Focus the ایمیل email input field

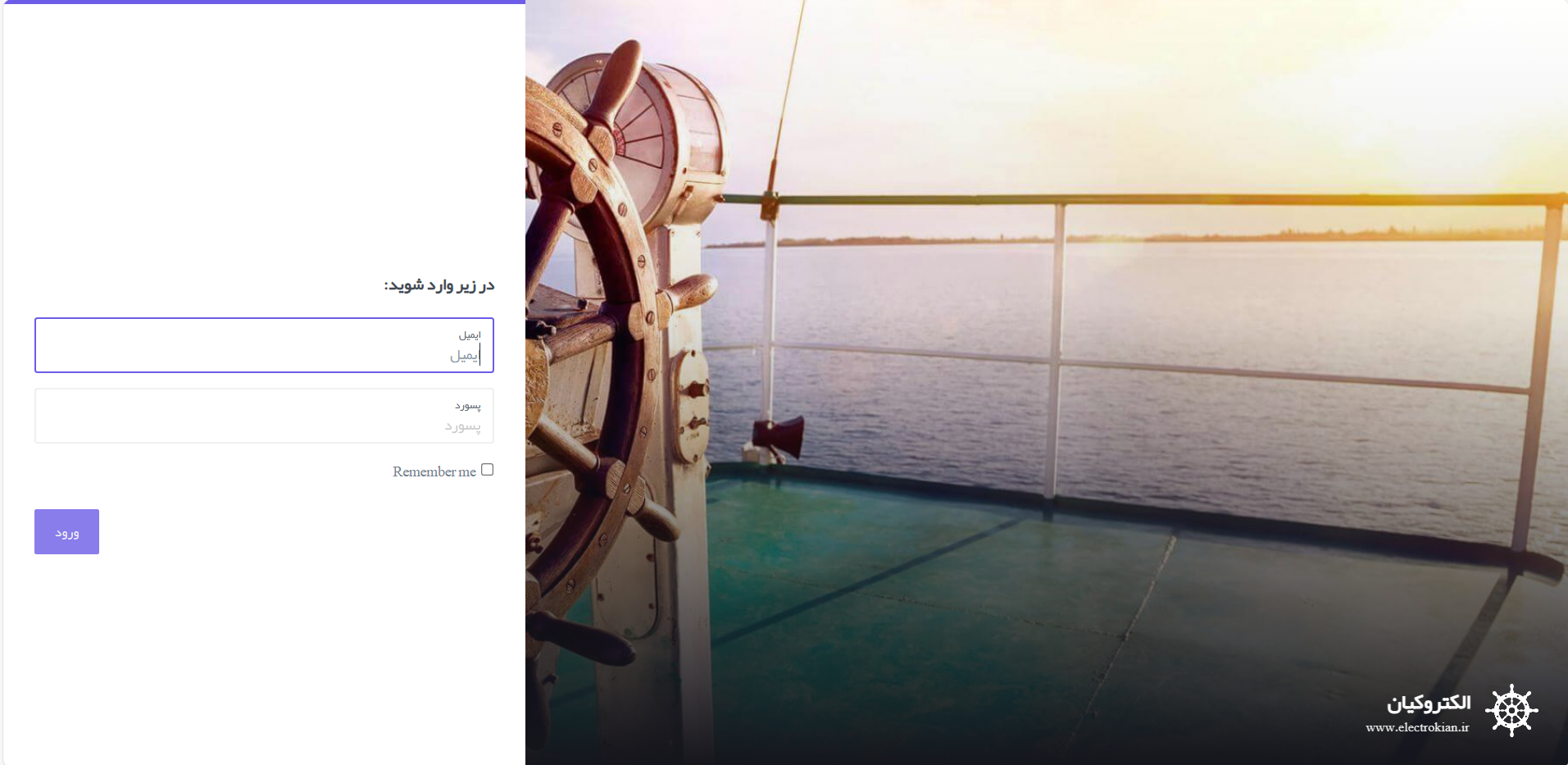264,345
